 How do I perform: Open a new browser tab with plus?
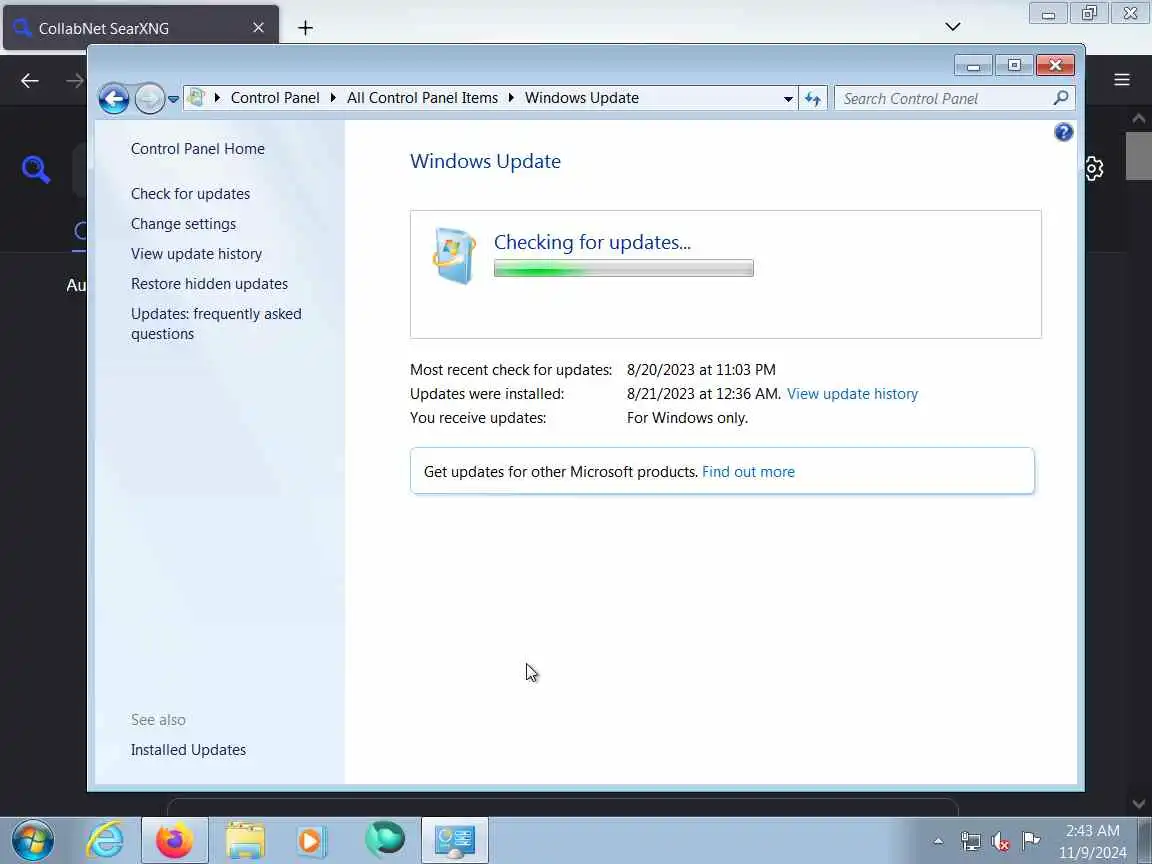[305, 28]
